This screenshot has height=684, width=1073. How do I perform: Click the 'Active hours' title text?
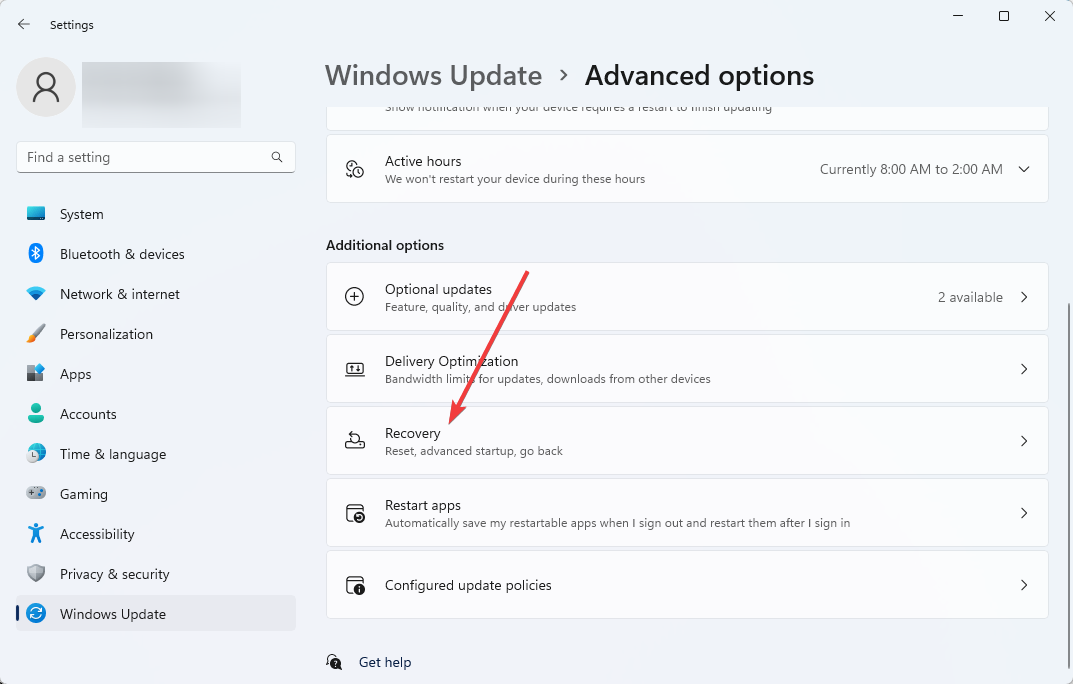(x=423, y=161)
